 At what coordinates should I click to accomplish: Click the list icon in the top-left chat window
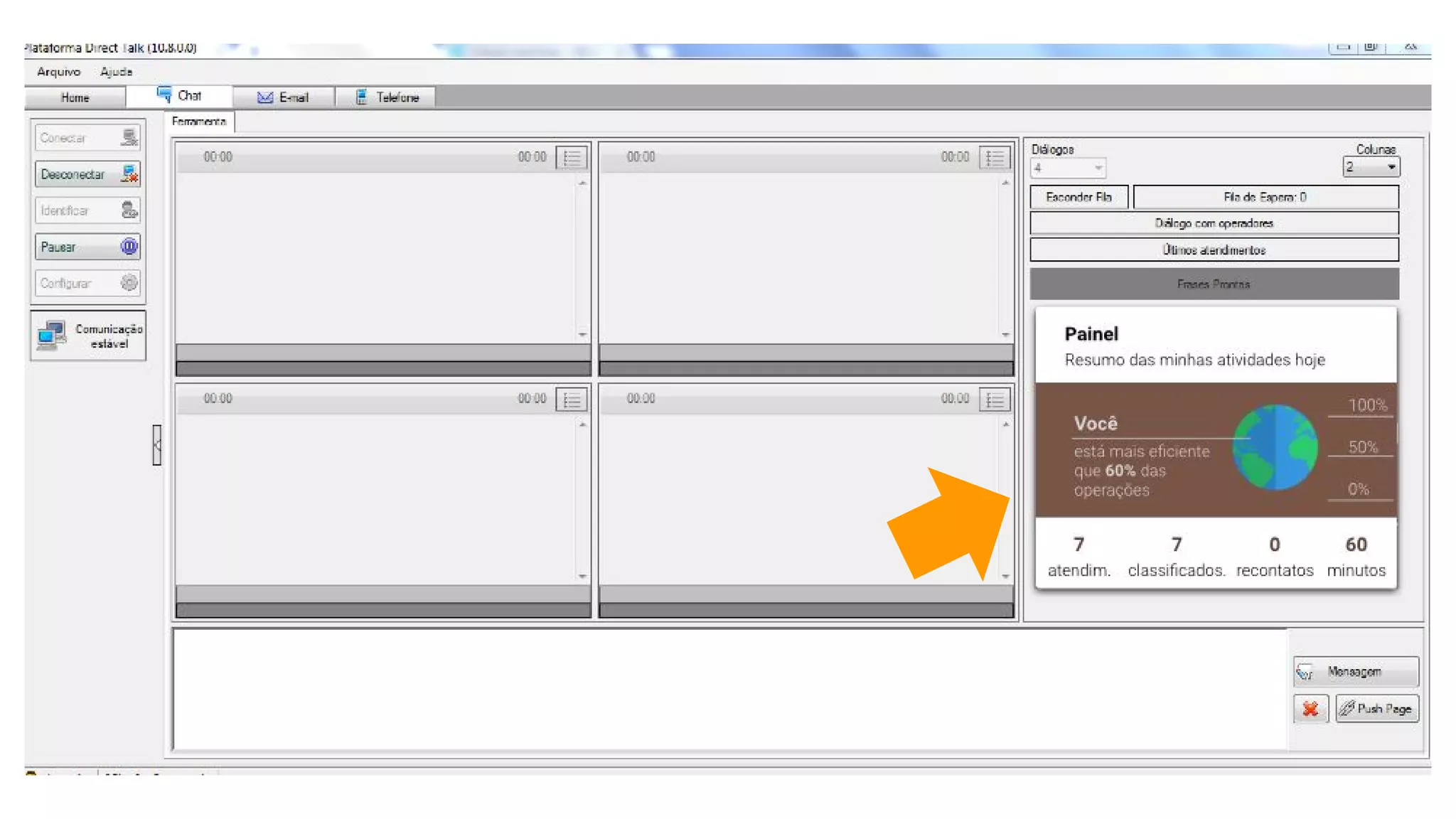coord(572,157)
